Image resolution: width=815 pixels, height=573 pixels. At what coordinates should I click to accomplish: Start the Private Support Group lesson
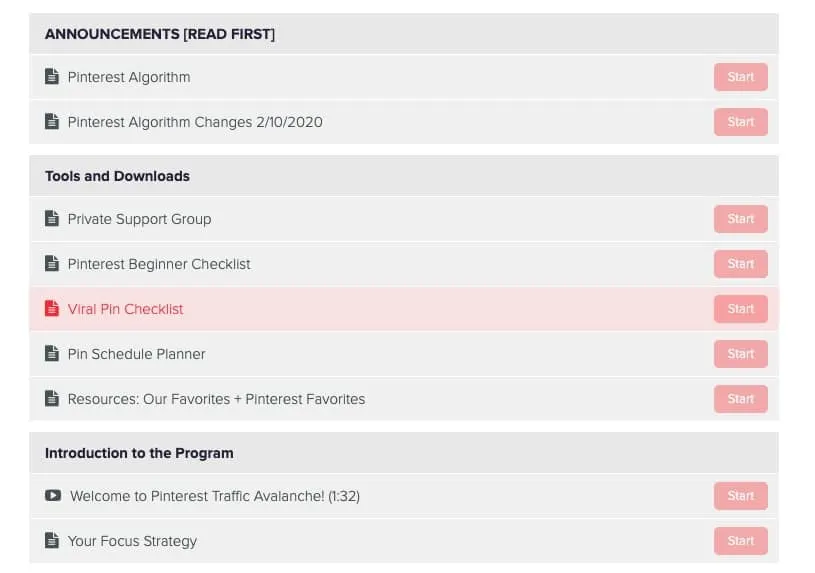(741, 219)
